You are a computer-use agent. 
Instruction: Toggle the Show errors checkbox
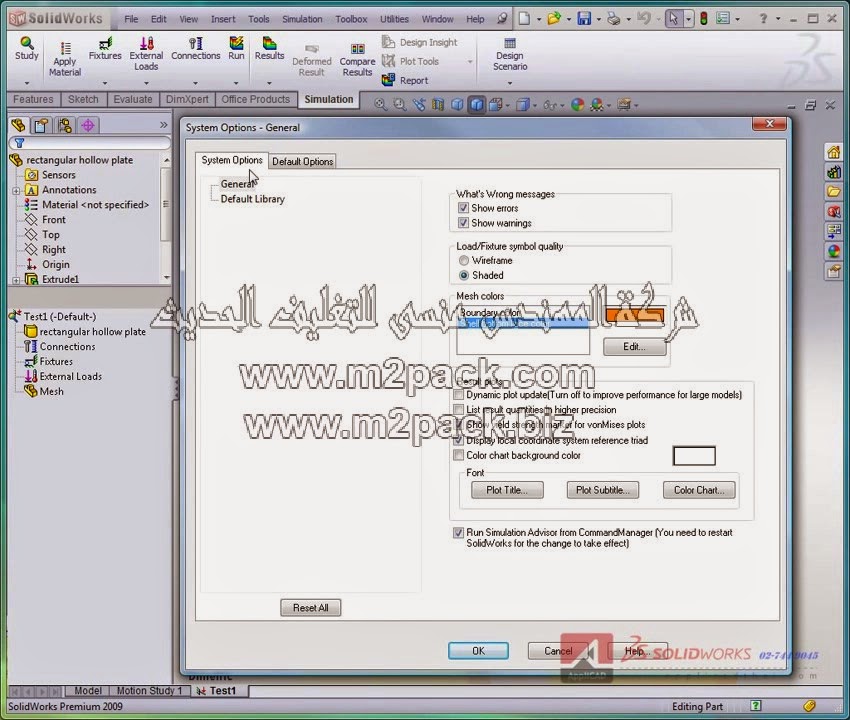pos(463,208)
